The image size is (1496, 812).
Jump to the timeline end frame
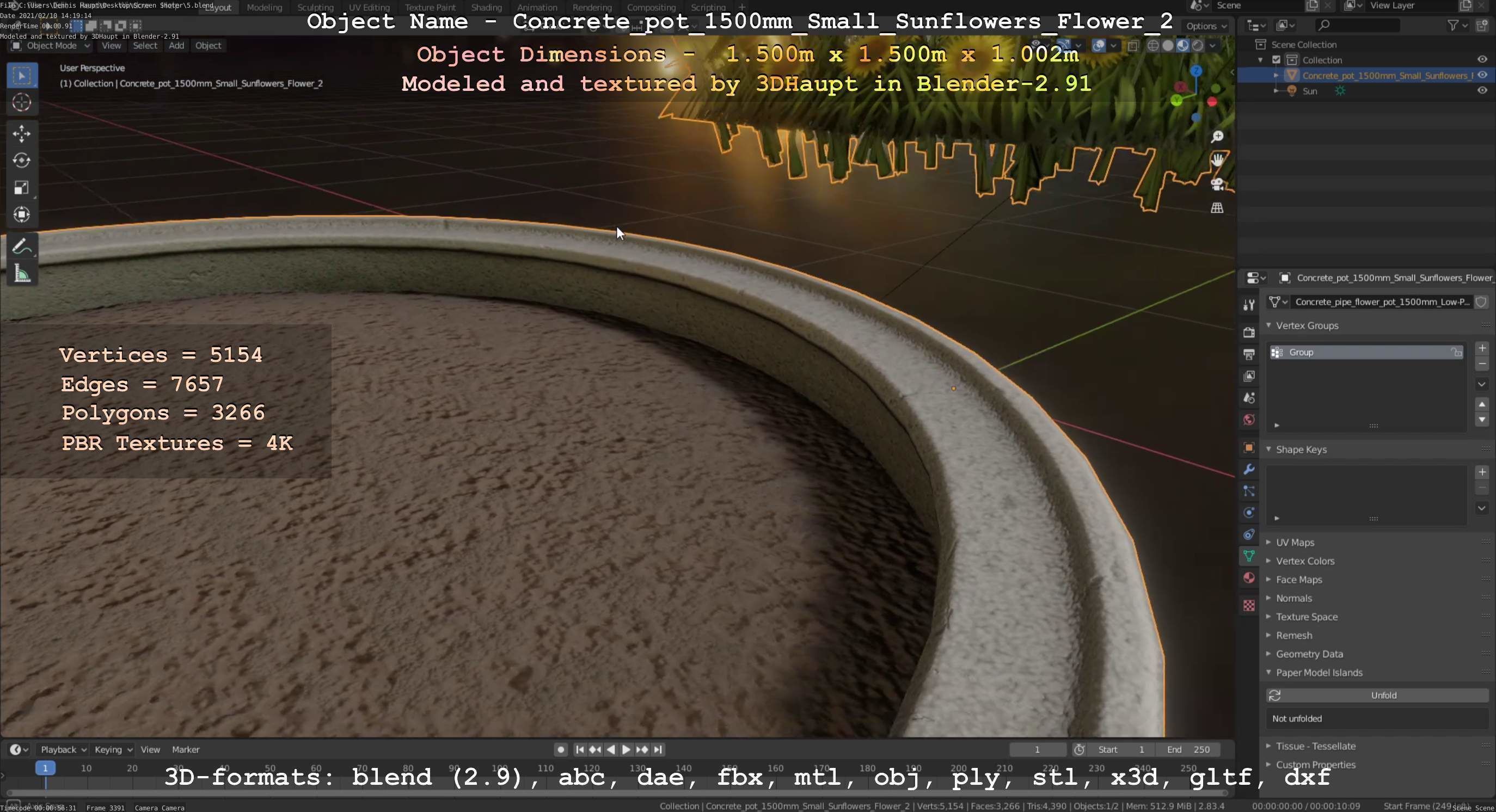(658, 749)
